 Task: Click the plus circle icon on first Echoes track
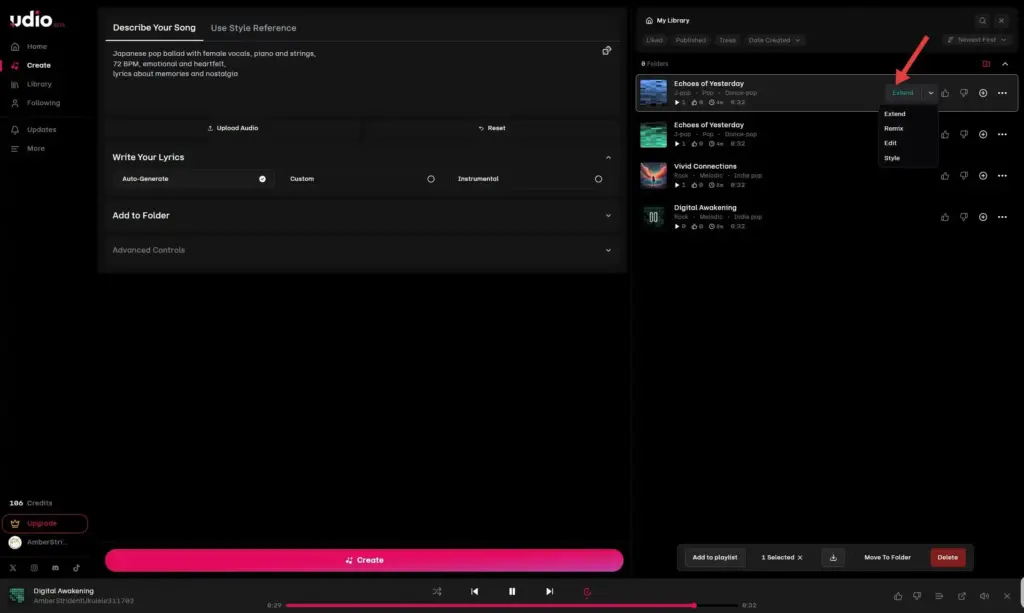coord(983,93)
